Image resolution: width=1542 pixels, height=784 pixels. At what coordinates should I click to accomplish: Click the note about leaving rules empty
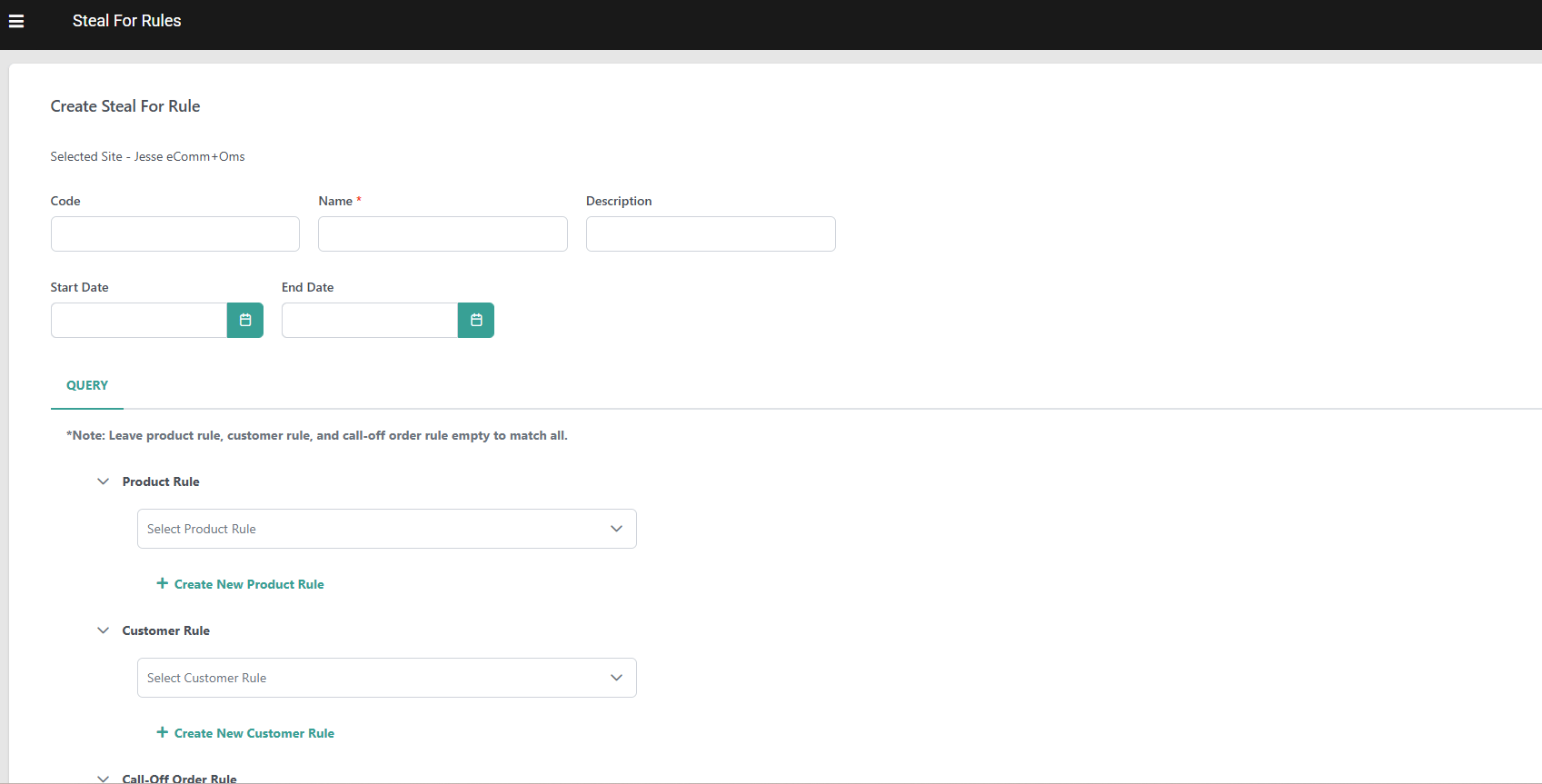click(317, 435)
